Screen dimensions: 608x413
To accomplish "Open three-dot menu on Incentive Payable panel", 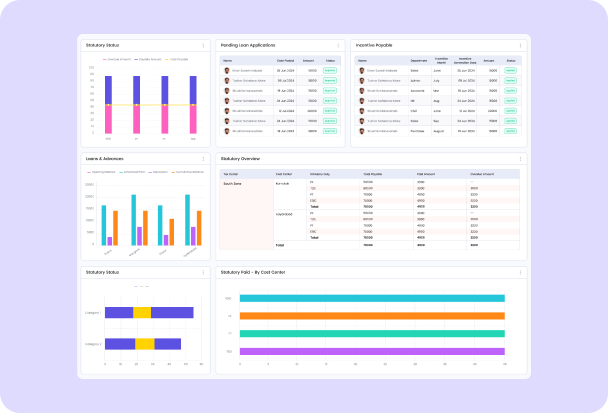I will (x=520, y=45).
